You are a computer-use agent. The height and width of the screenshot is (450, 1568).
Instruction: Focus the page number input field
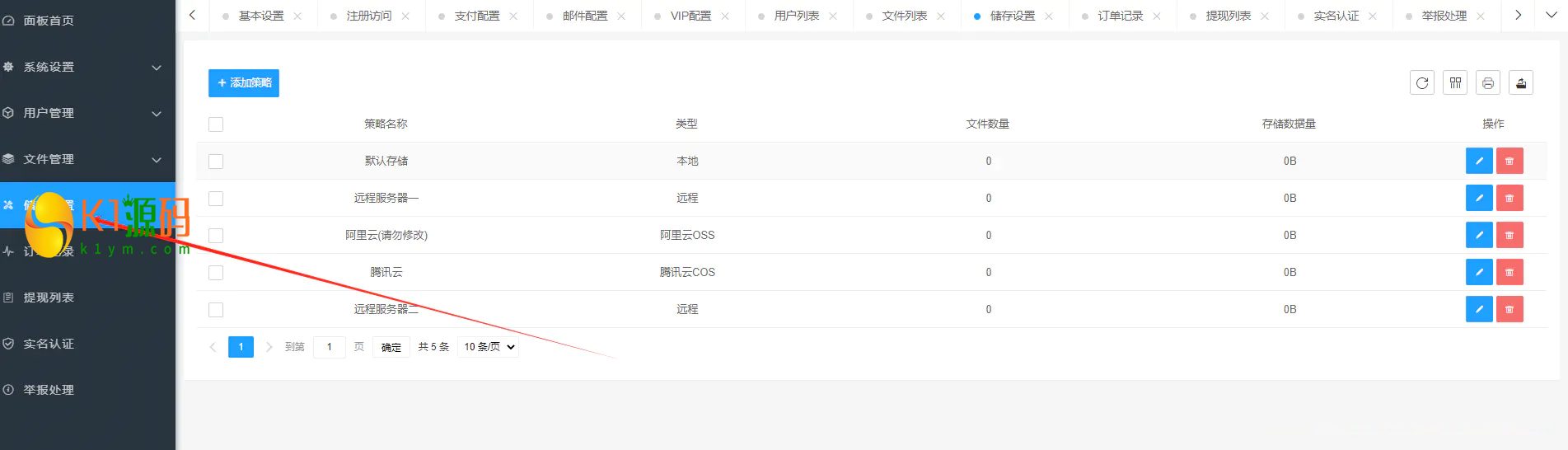click(330, 347)
